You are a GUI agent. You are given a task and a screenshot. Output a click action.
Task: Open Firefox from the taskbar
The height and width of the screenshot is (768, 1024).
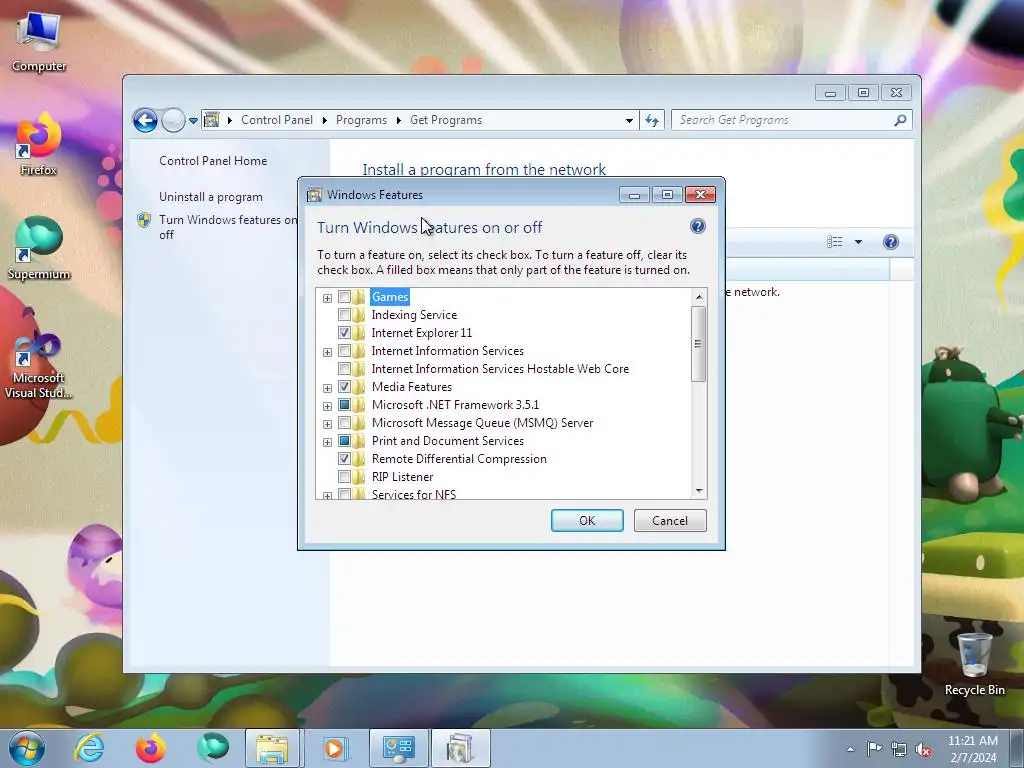click(x=150, y=748)
